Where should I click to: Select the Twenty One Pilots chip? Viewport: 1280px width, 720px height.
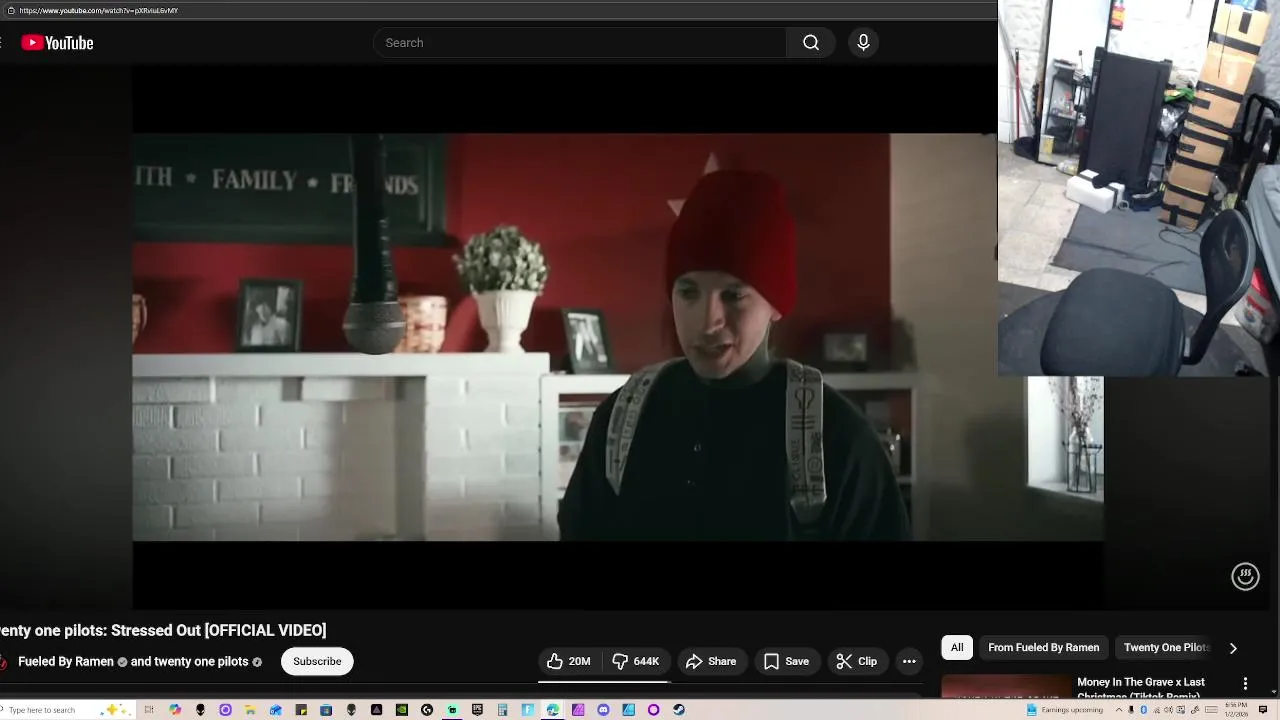pyautogui.click(x=1166, y=647)
